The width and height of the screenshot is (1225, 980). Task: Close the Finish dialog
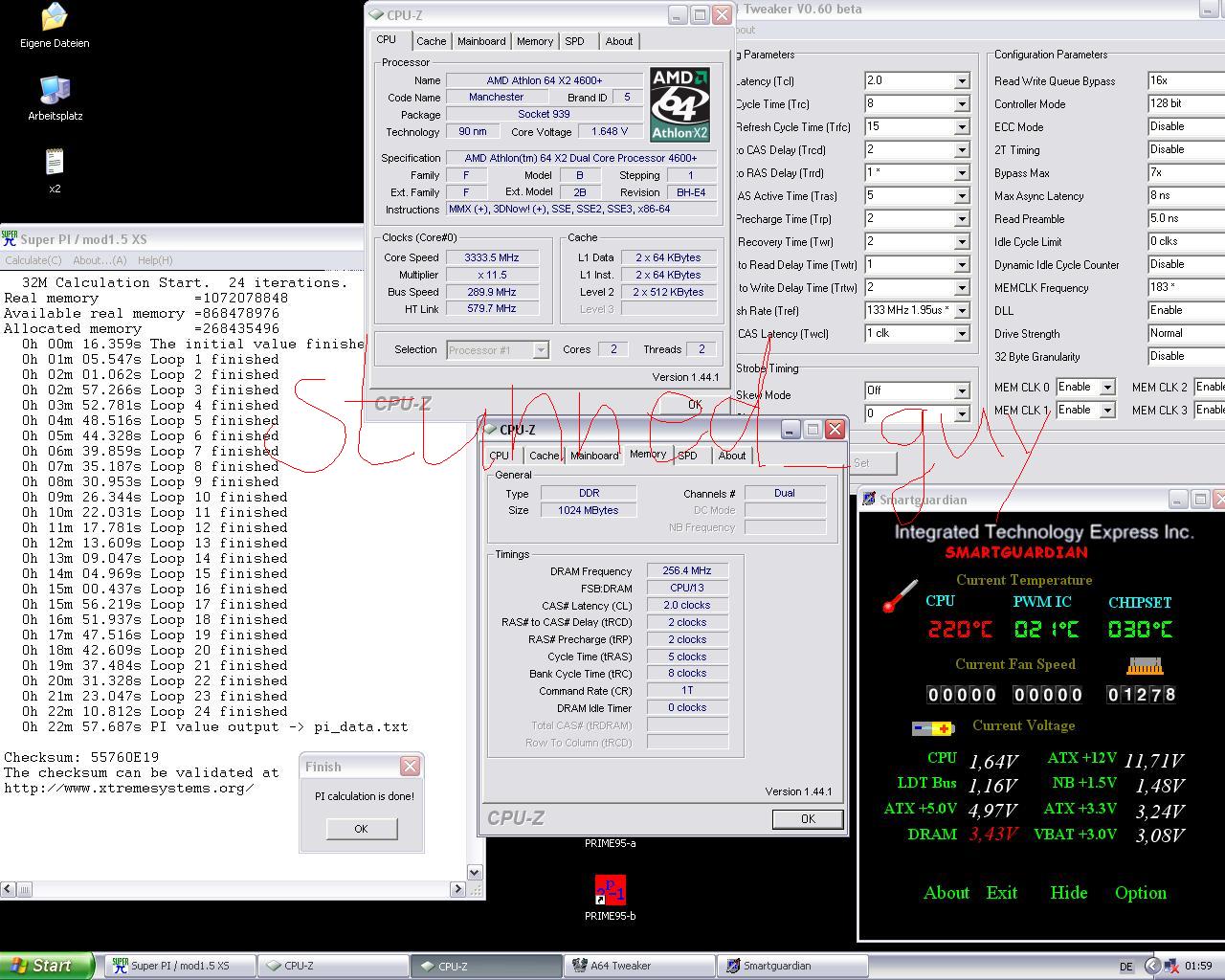click(x=410, y=767)
